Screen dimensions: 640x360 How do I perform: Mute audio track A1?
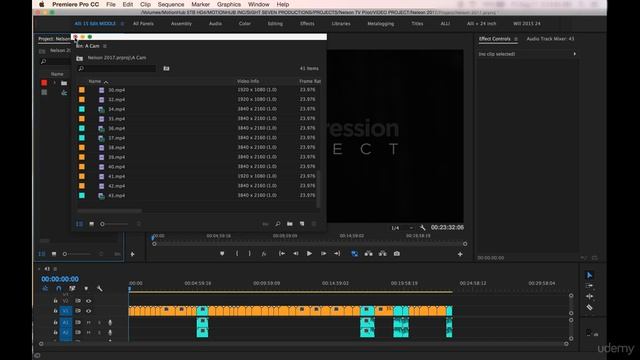point(89,322)
